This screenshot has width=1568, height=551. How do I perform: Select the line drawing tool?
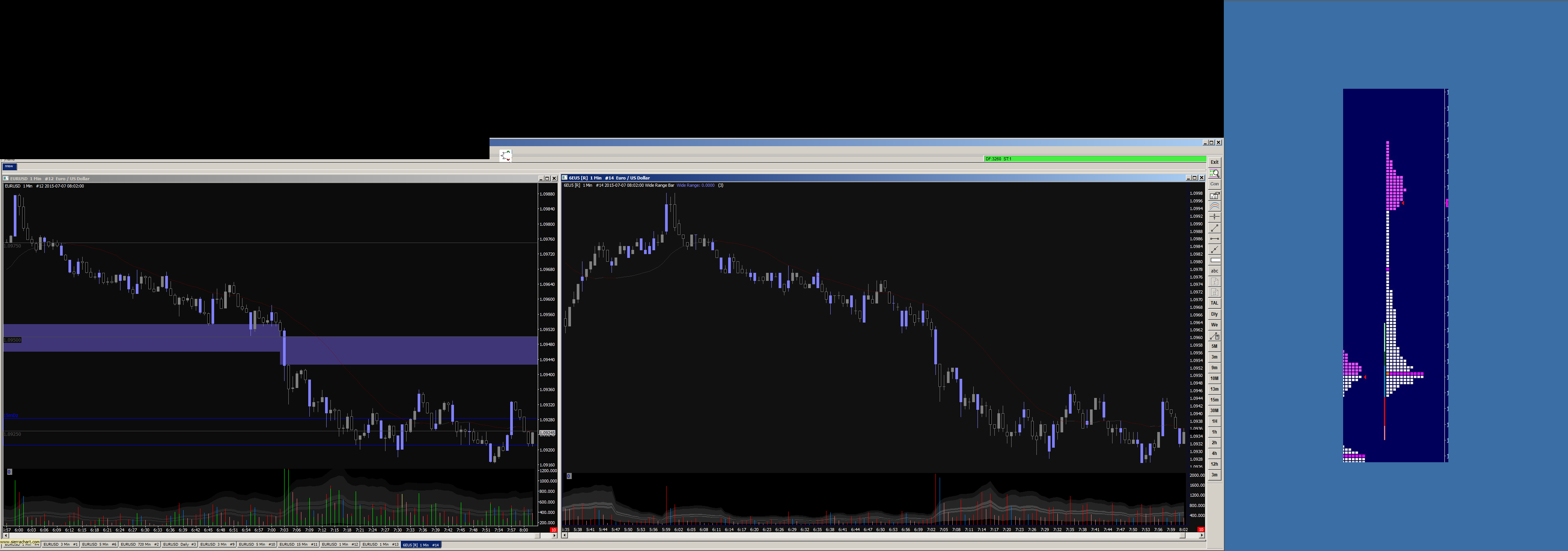click(1214, 228)
